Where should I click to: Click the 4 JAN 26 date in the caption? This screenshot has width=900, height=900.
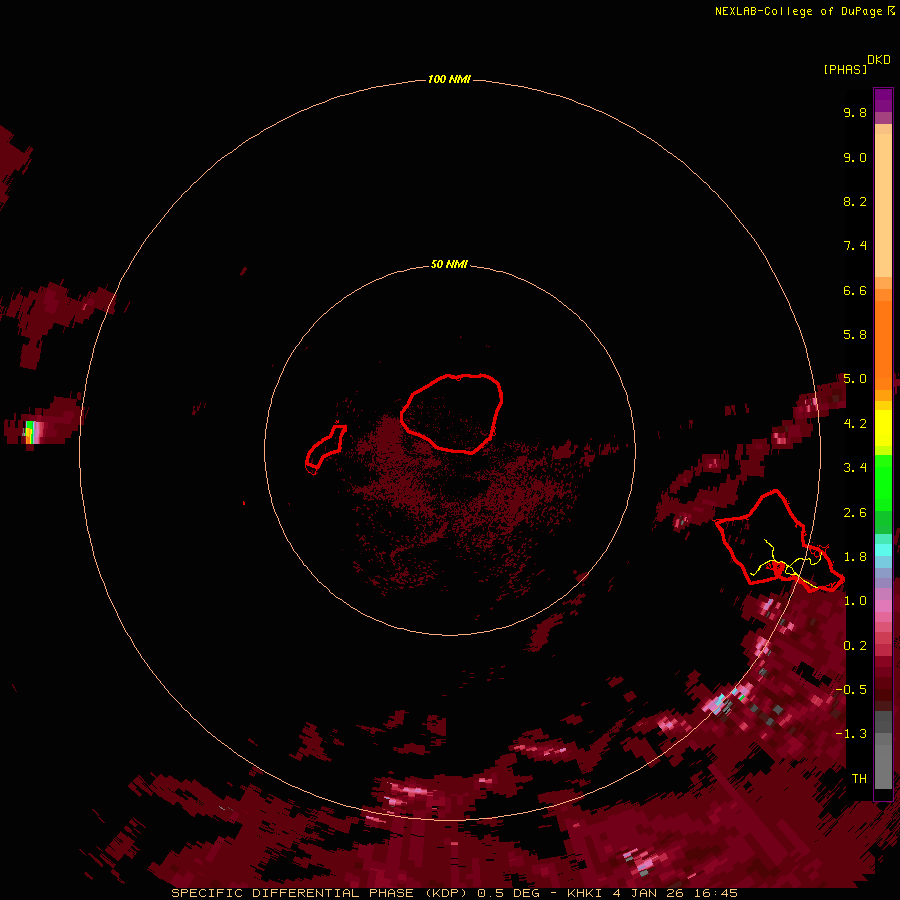(651, 893)
